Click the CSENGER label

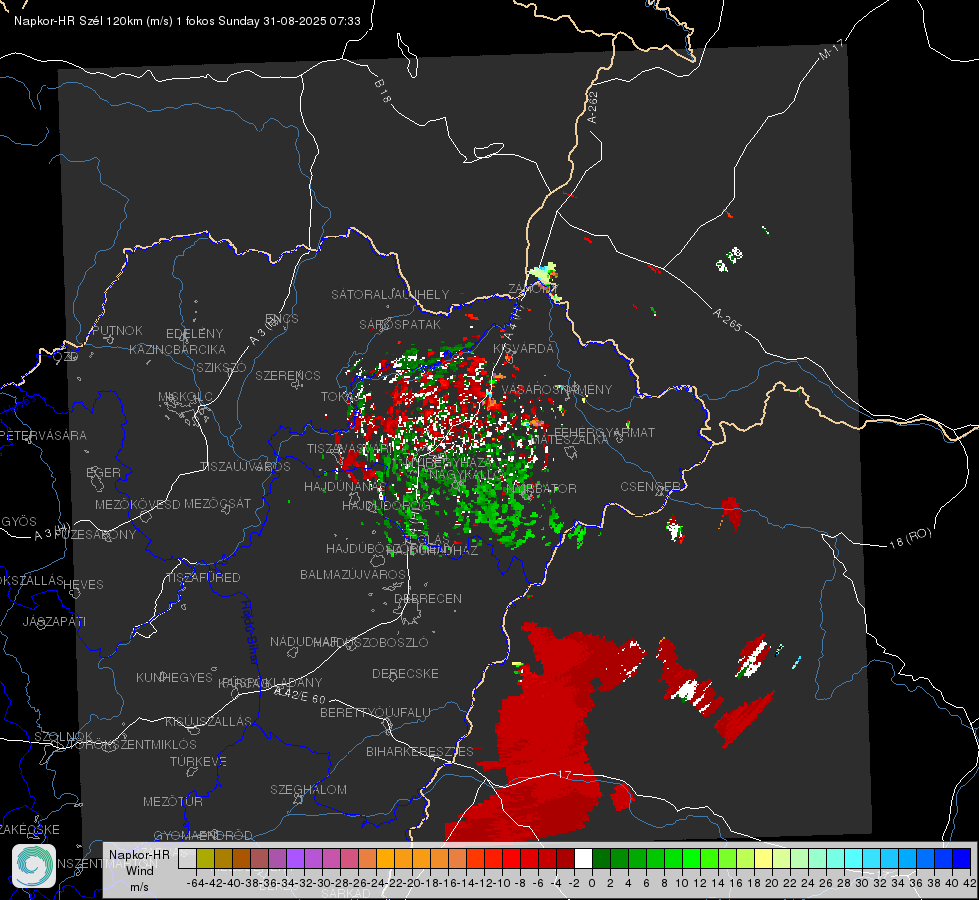pos(650,486)
